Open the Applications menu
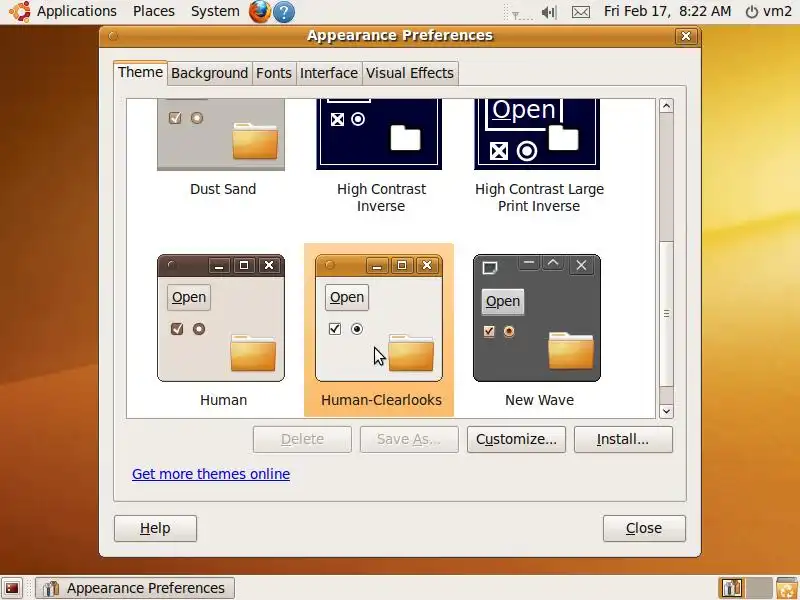This screenshot has width=800, height=600. point(77,11)
